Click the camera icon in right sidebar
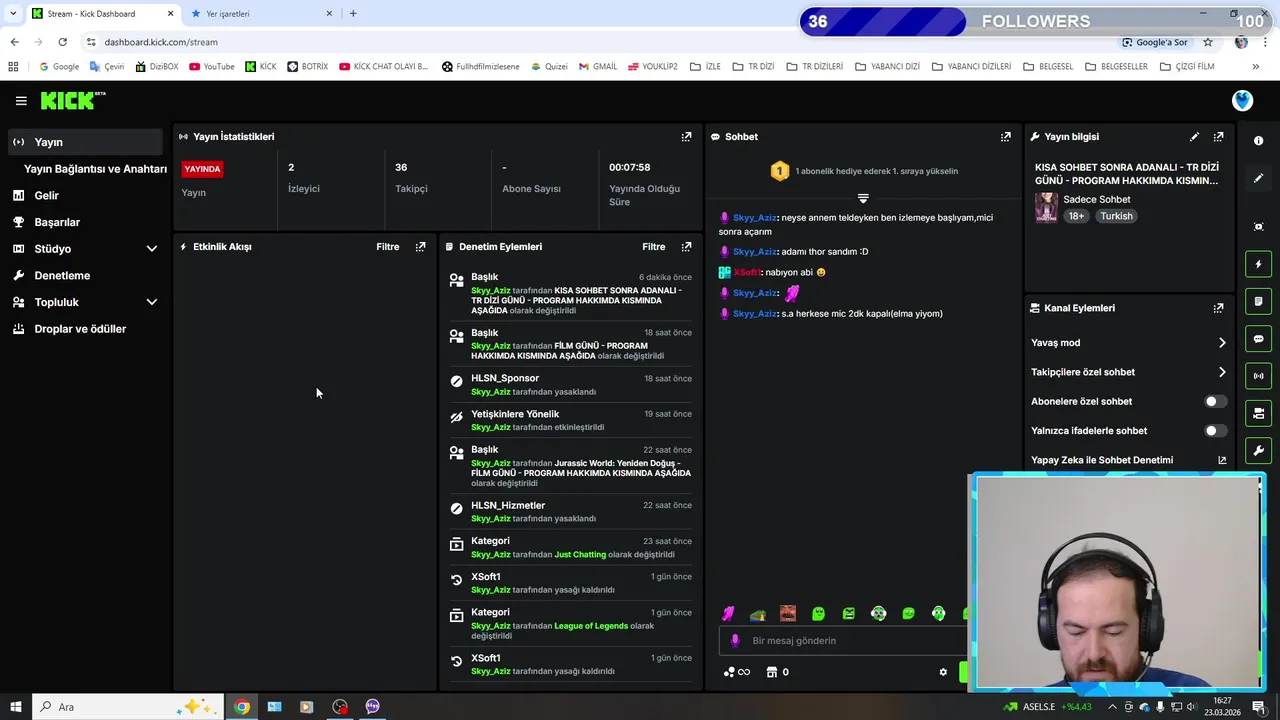Image resolution: width=1280 pixels, height=720 pixels. coord(1259,413)
